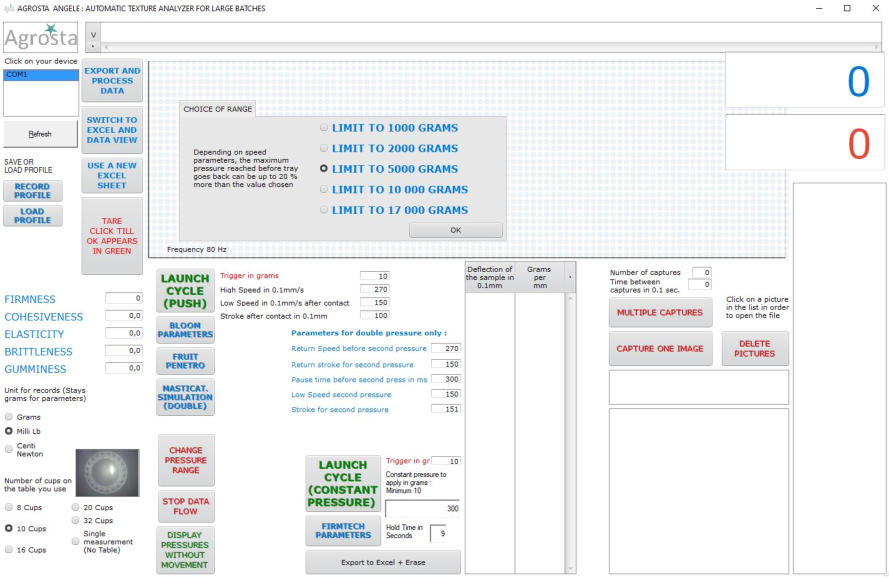Open the V dropdown at top
The height and width of the screenshot is (578, 889).
point(93,37)
